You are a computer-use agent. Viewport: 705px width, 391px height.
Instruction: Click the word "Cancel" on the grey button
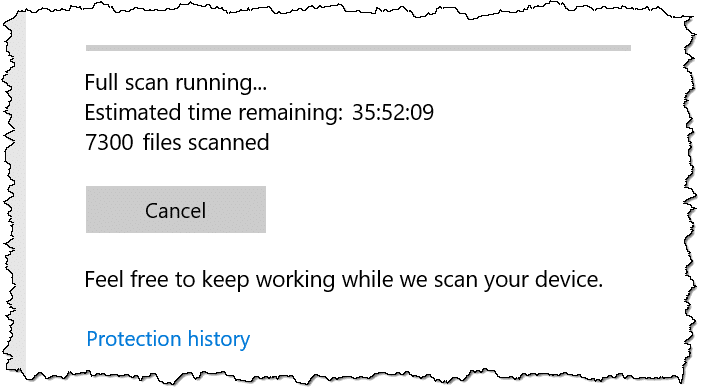[176, 210]
